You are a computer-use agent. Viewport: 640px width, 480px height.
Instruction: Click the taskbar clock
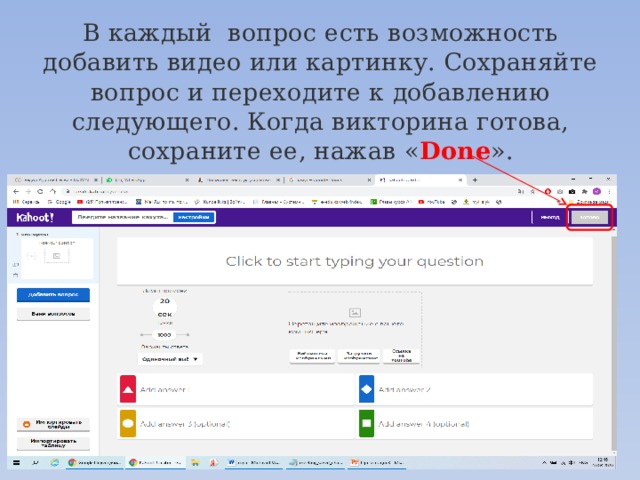pyautogui.click(x=602, y=462)
